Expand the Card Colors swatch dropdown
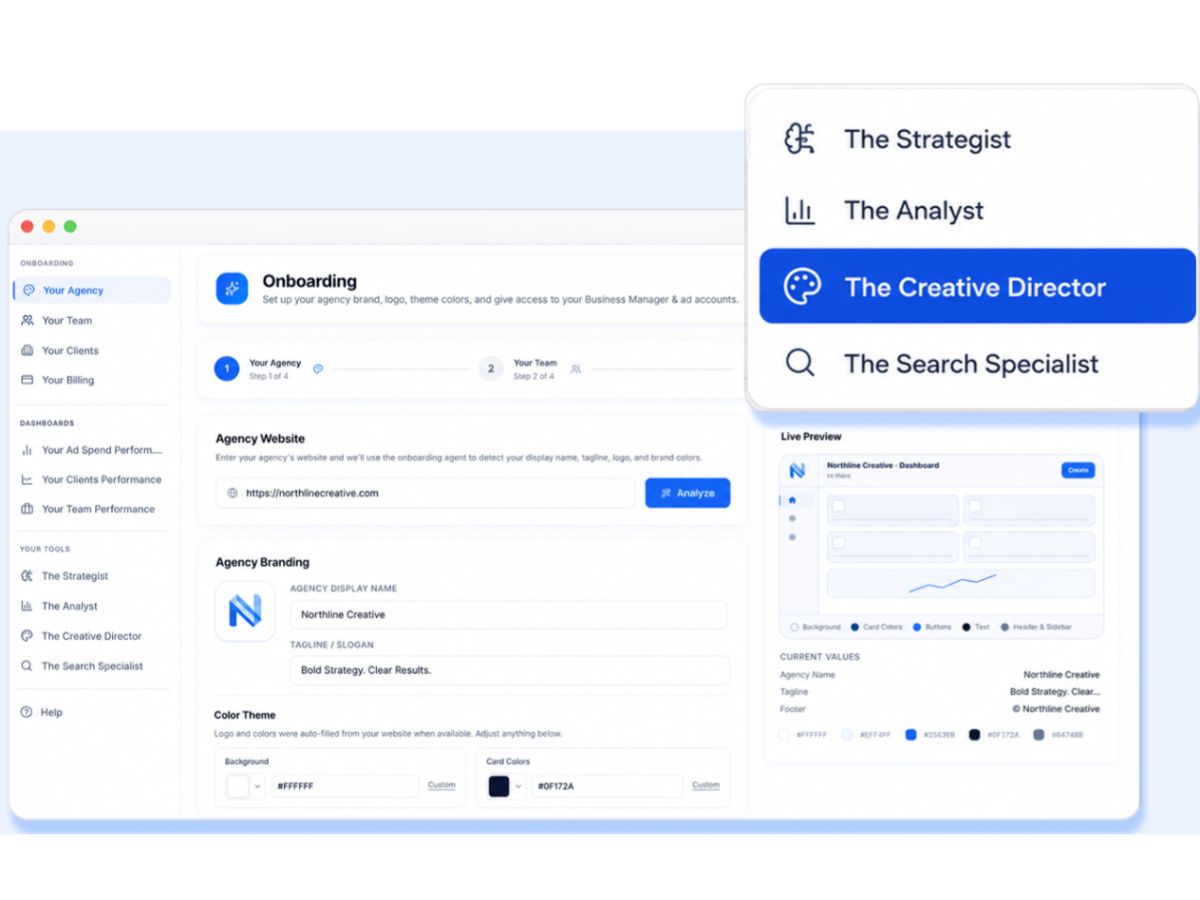Viewport: 1200px width, 900px height. 518,786
